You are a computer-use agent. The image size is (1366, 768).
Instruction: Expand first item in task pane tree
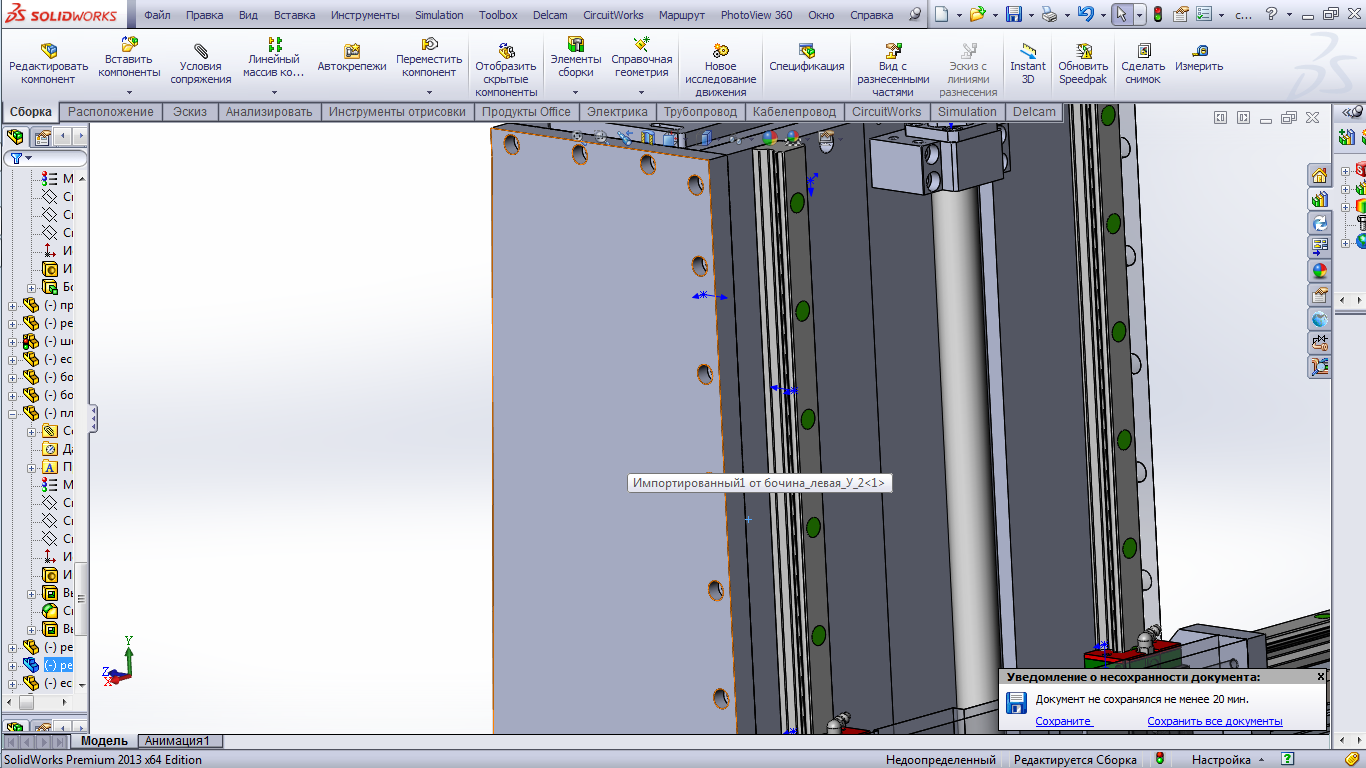pyautogui.click(x=1346, y=171)
